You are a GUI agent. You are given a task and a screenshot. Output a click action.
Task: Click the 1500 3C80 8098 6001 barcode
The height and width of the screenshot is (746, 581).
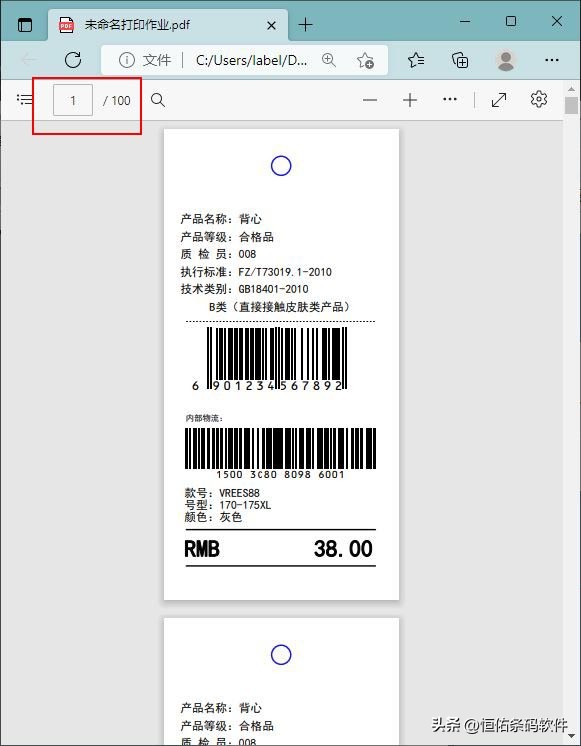point(280,453)
